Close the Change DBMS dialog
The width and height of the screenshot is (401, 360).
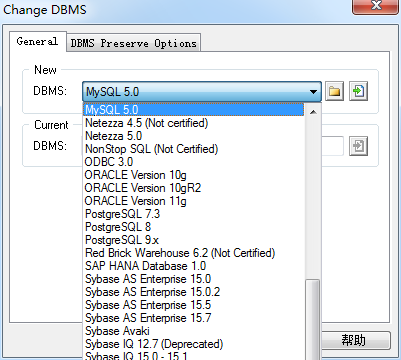pos(376,6)
